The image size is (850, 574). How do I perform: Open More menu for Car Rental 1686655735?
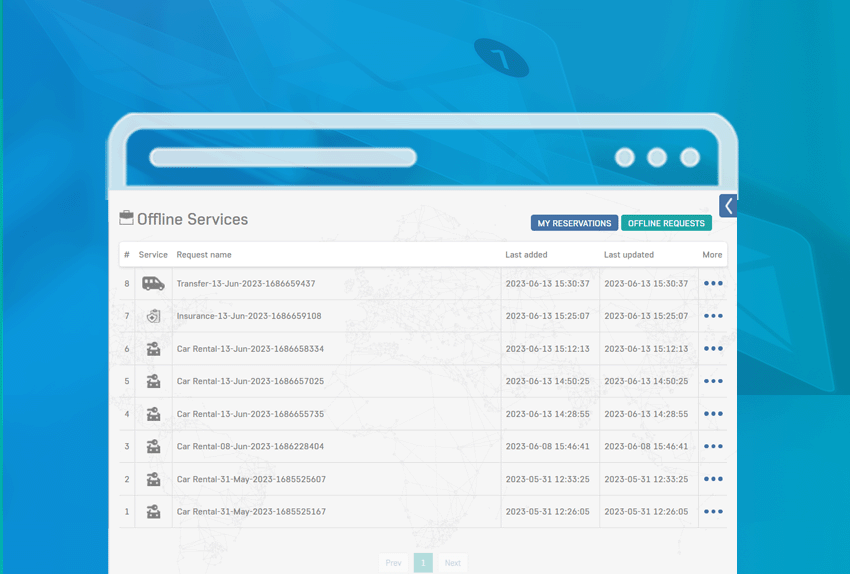713,414
